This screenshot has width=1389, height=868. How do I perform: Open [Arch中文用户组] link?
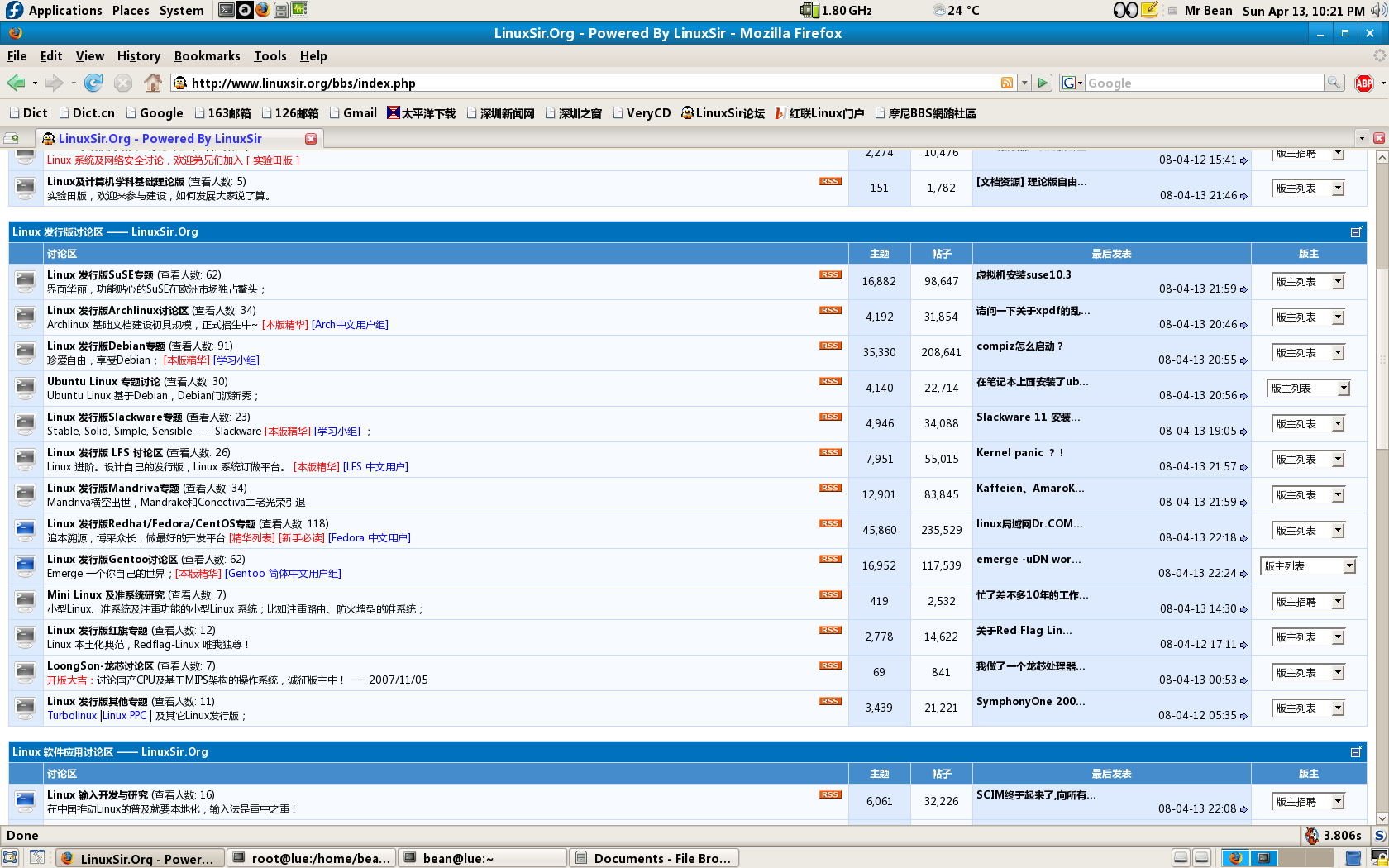pyautogui.click(x=350, y=325)
